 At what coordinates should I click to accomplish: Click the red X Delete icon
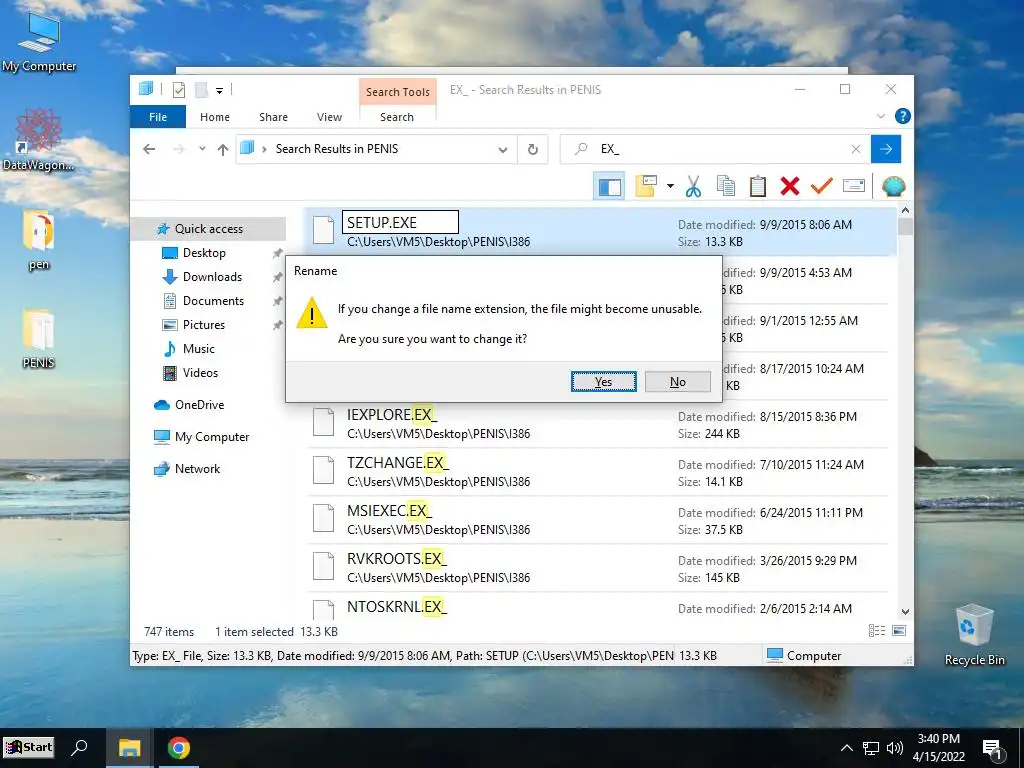[x=790, y=186]
